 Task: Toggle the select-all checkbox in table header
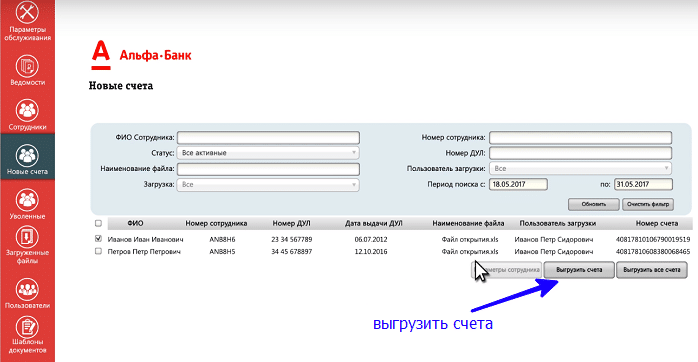click(x=98, y=223)
